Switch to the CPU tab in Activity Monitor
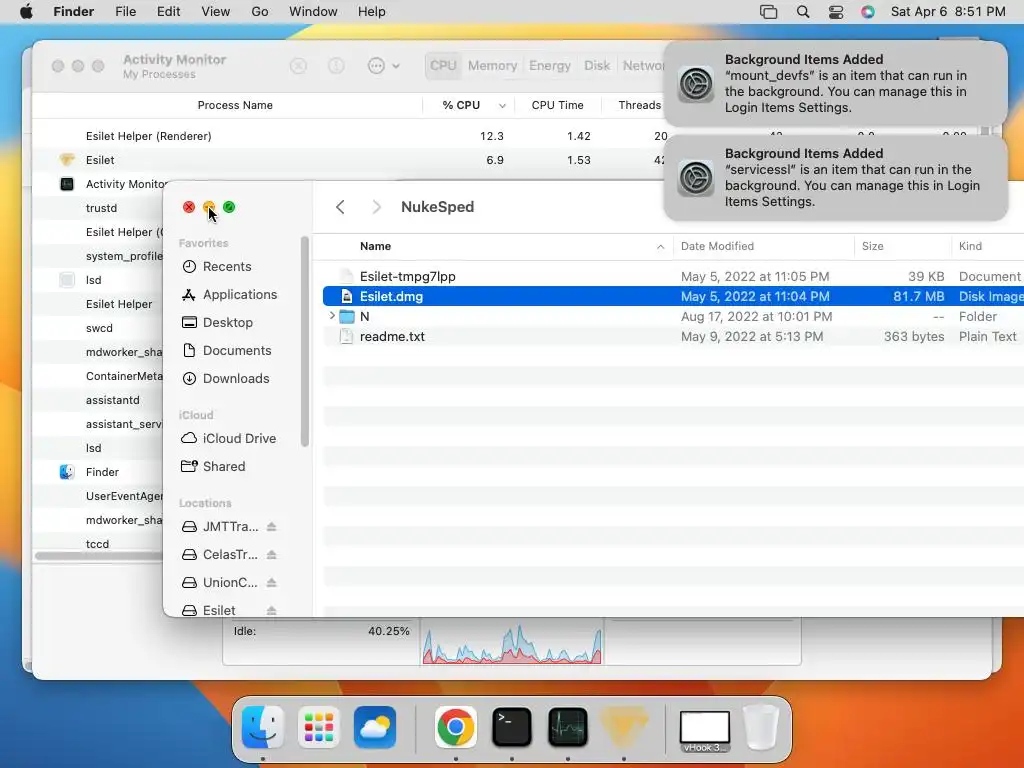 pos(443,66)
